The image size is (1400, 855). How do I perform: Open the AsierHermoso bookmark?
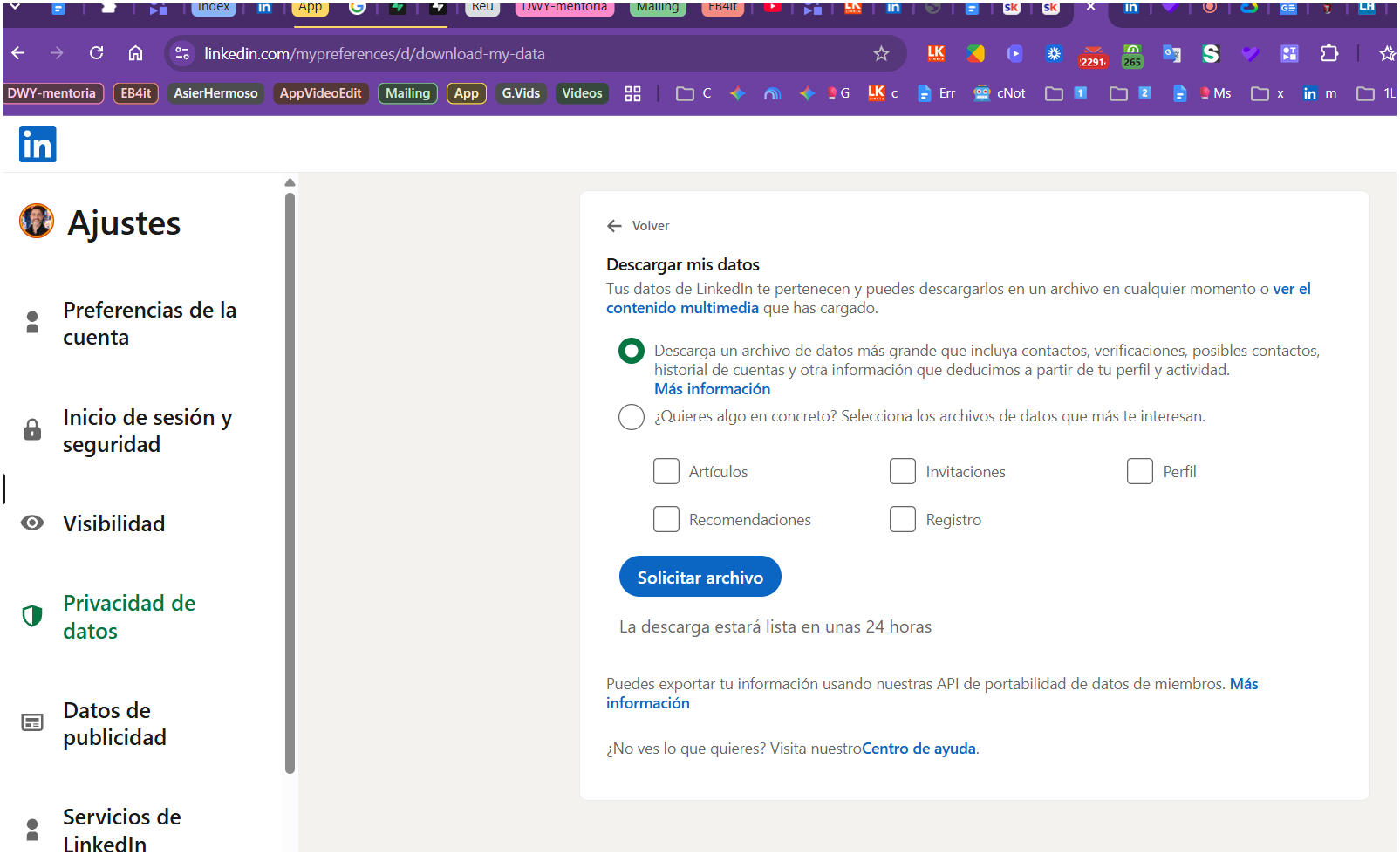click(215, 93)
